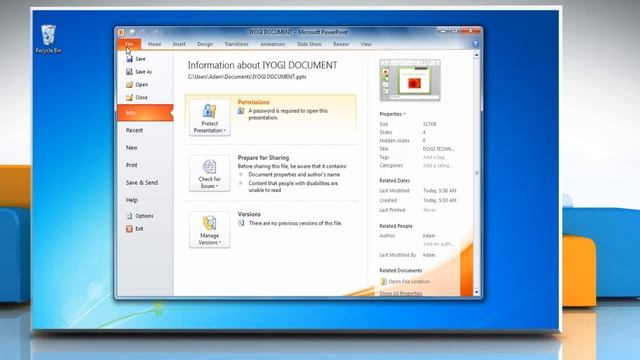Click Open File Location link
This screenshot has height=360, width=640.
coord(409,282)
